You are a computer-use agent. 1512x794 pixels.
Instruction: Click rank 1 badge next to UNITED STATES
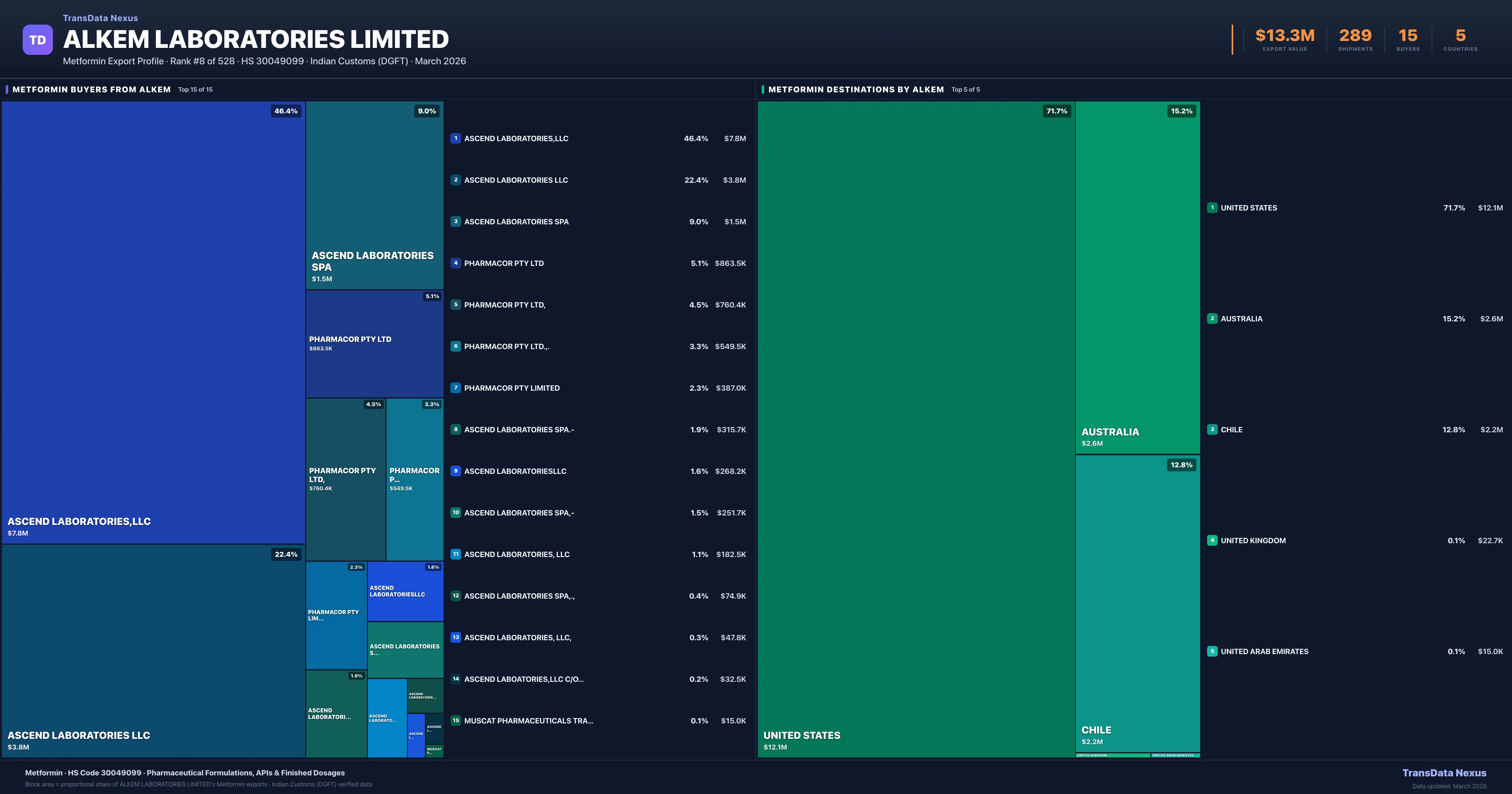click(1212, 208)
